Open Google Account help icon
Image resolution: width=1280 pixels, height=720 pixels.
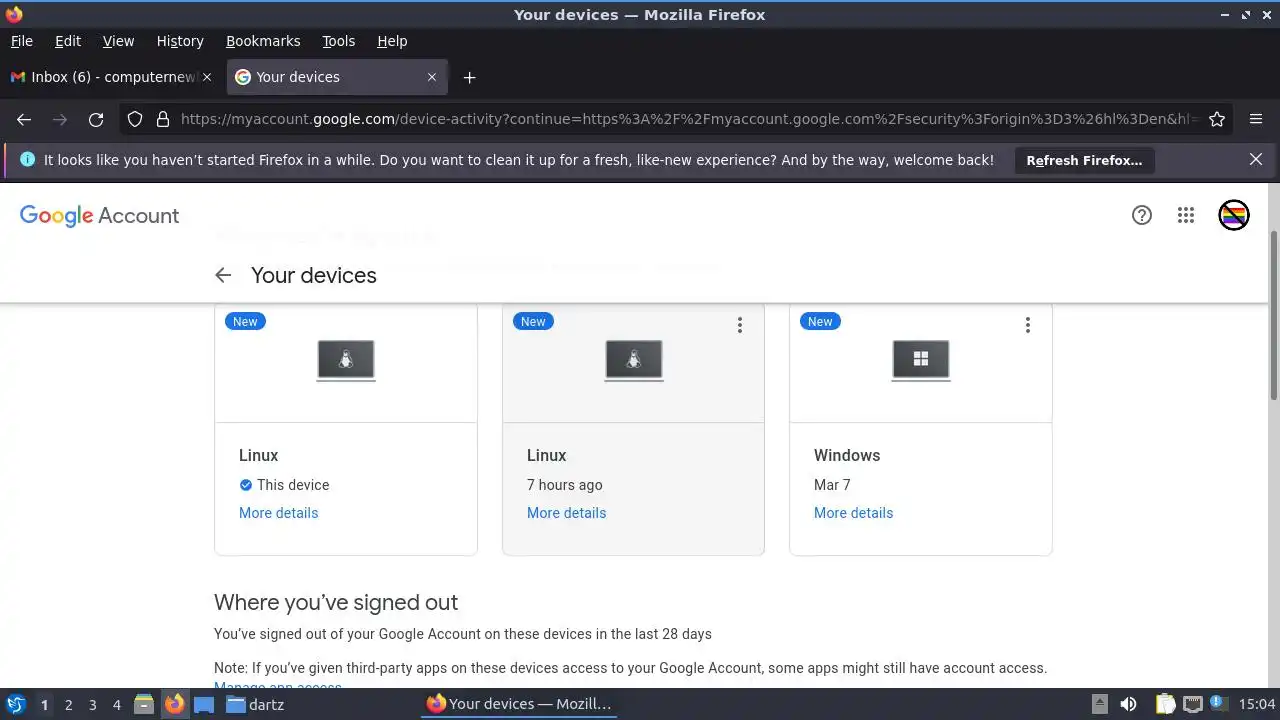pyautogui.click(x=1142, y=215)
